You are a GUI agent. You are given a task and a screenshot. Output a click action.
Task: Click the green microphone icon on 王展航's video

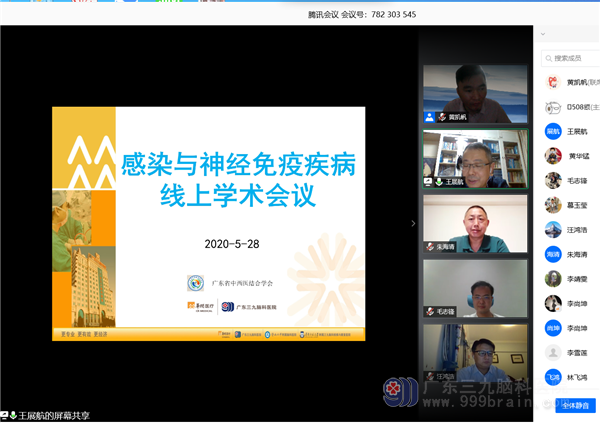tap(438, 182)
